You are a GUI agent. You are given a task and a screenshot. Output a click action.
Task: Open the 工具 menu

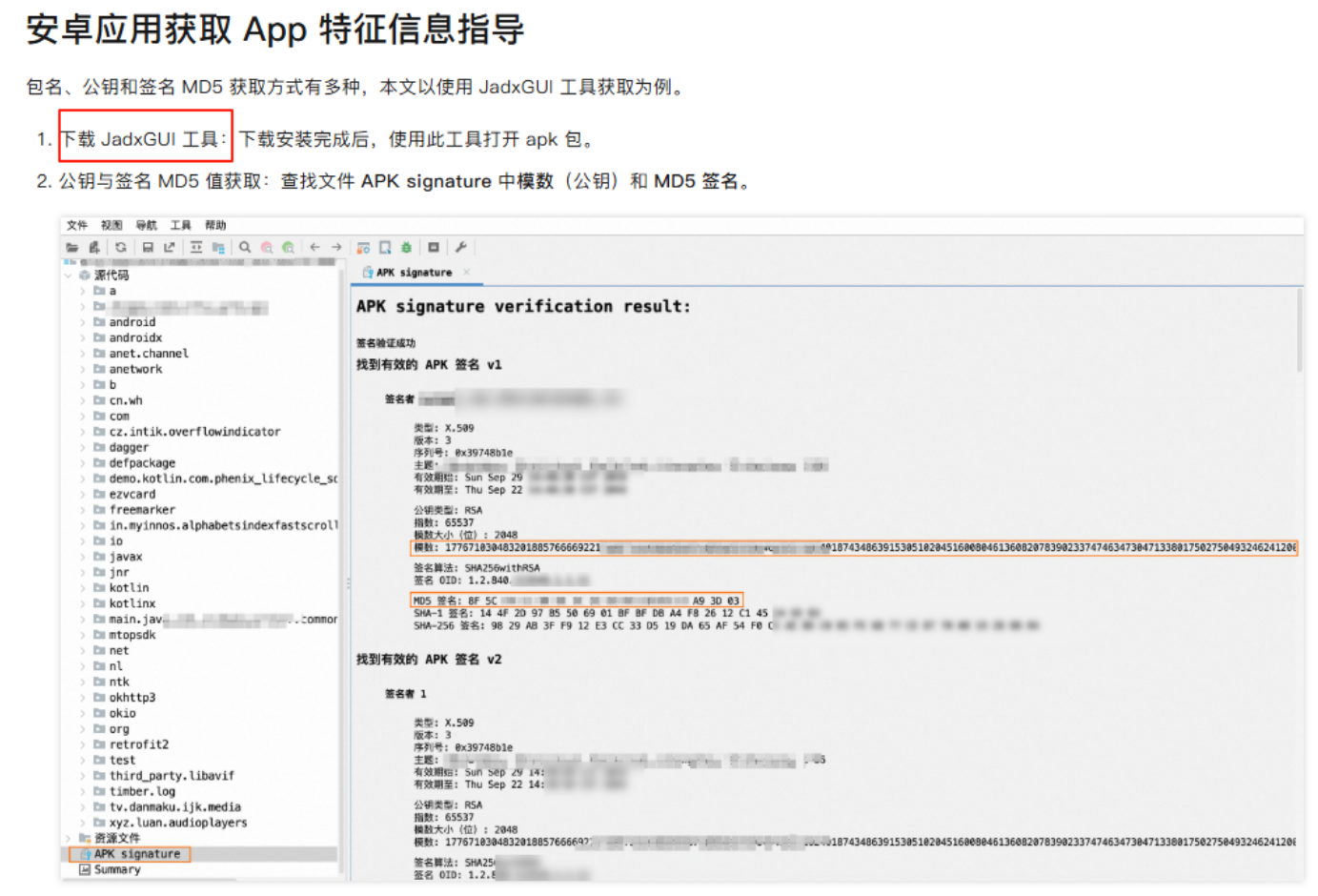coord(179,225)
